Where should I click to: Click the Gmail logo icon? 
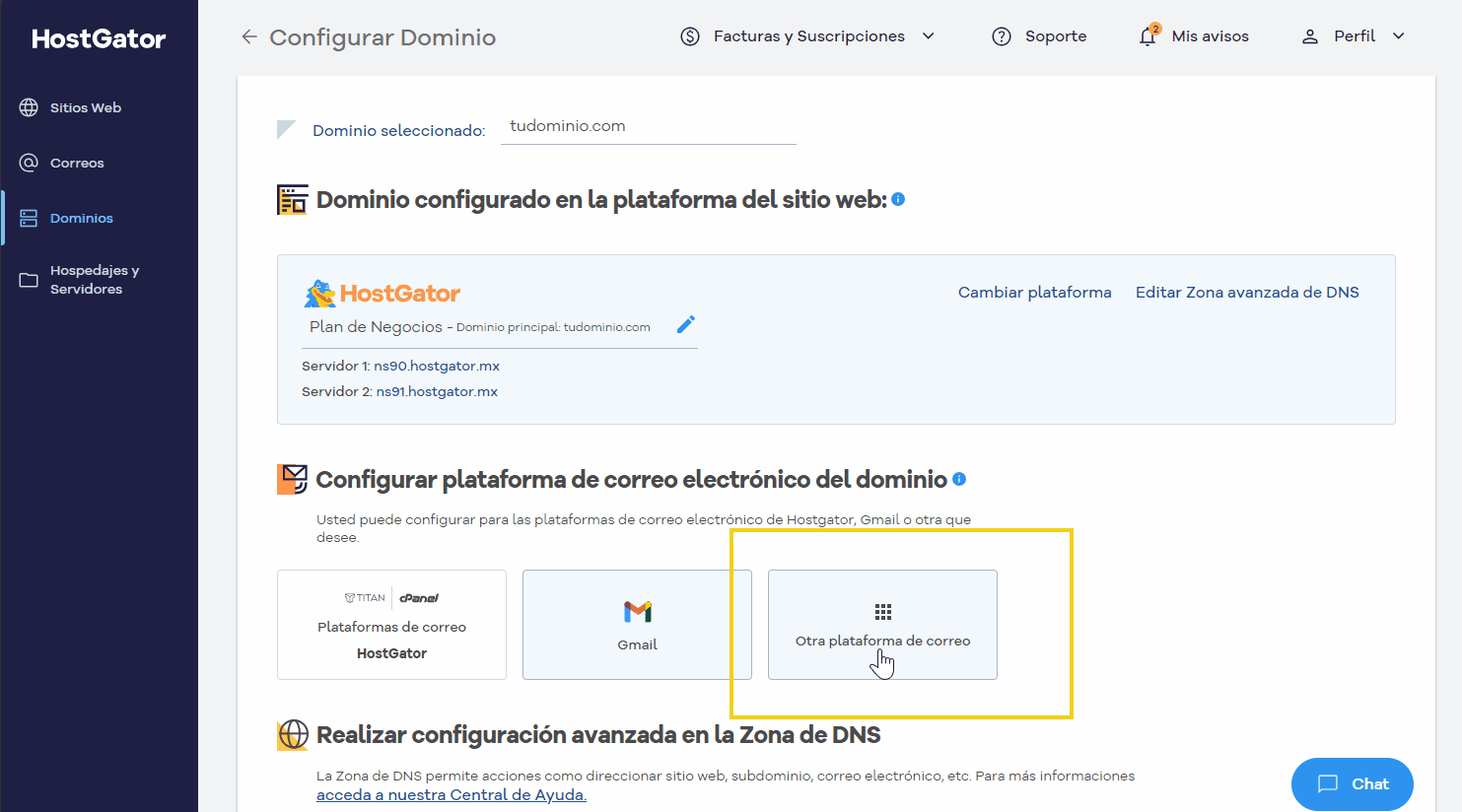pyautogui.click(x=638, y=612)
